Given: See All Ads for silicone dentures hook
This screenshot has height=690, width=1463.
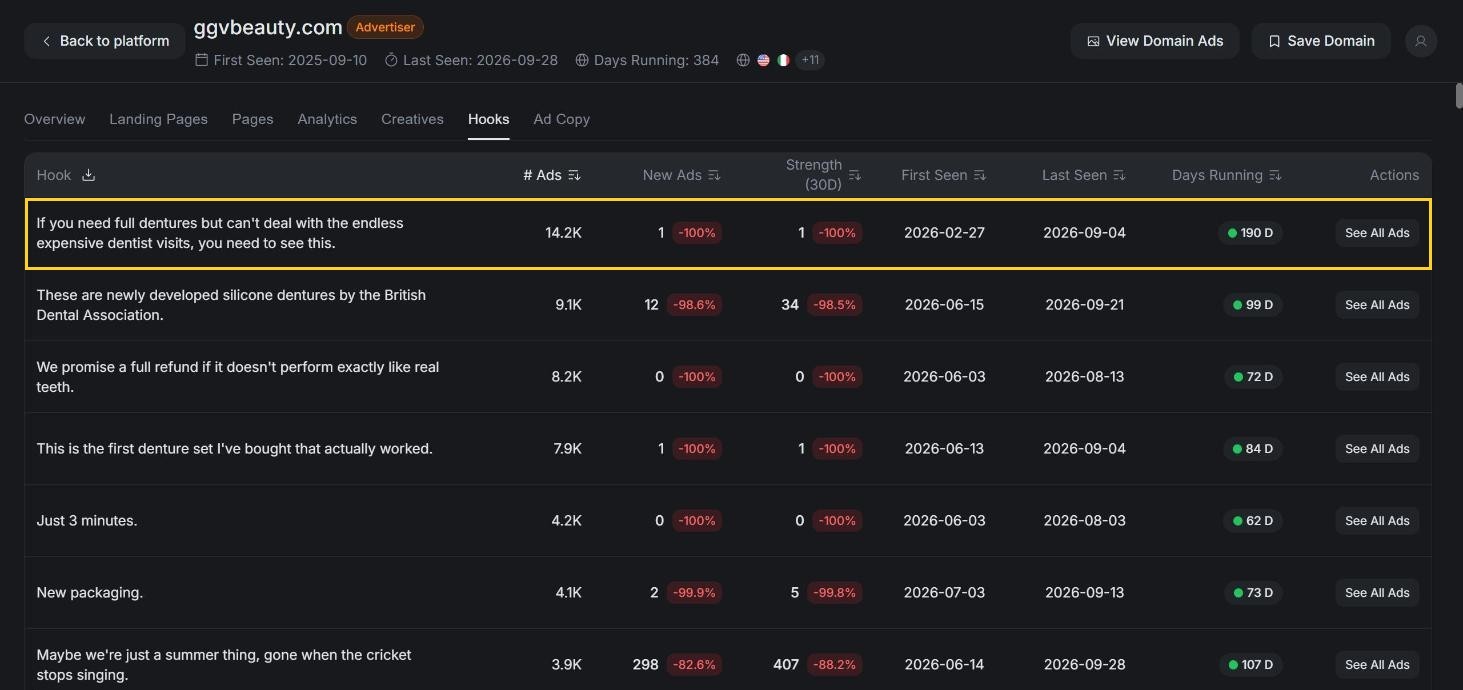Looking at the screenshot, I should pos(1377,305).
